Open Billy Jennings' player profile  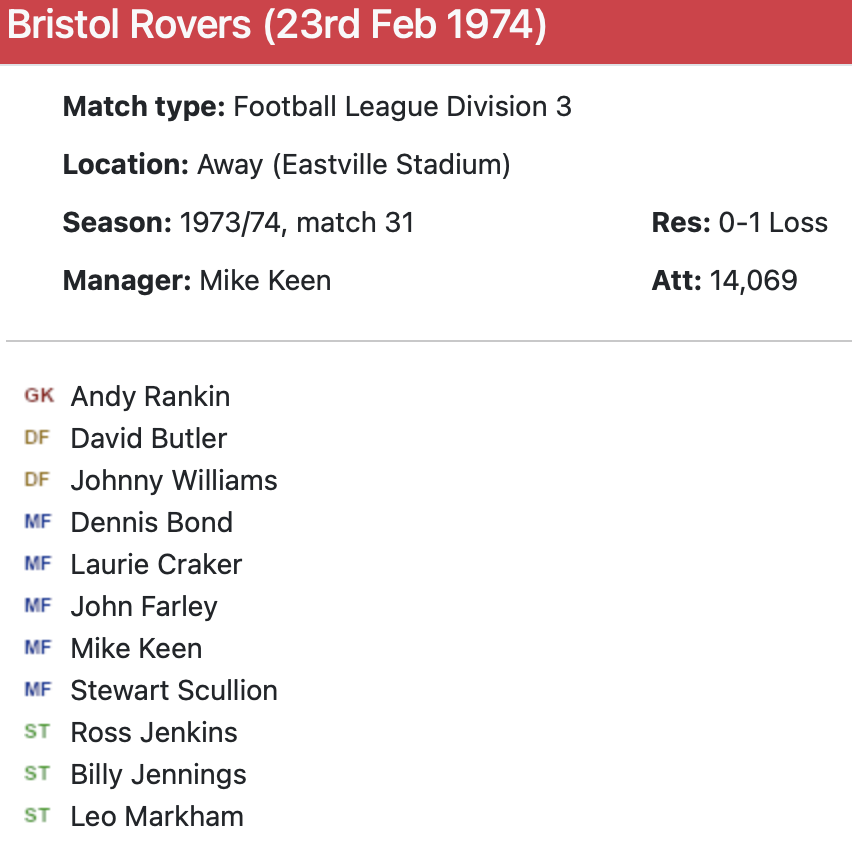pyautogui.click(x=158, y=774)
